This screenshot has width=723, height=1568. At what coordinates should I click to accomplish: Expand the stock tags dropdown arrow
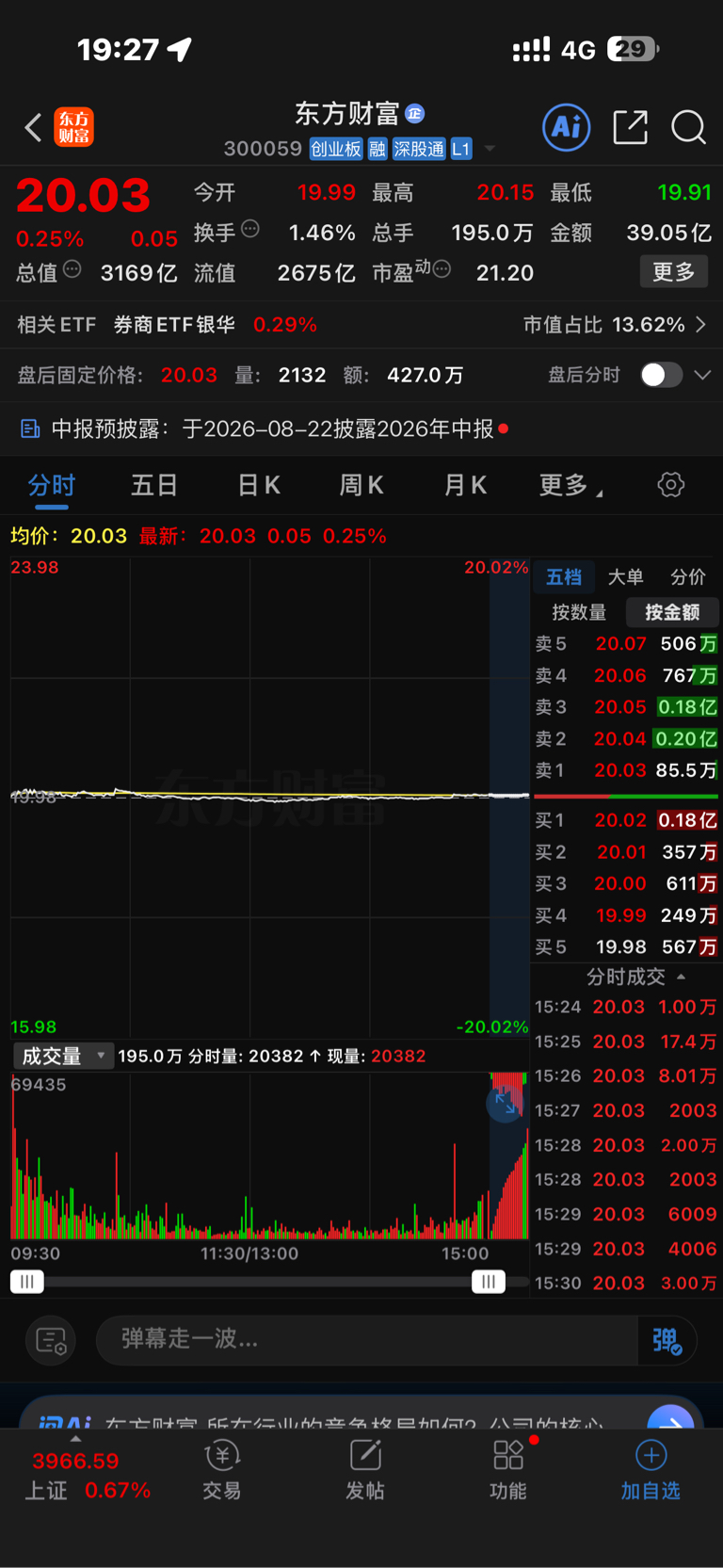(490, 149)
